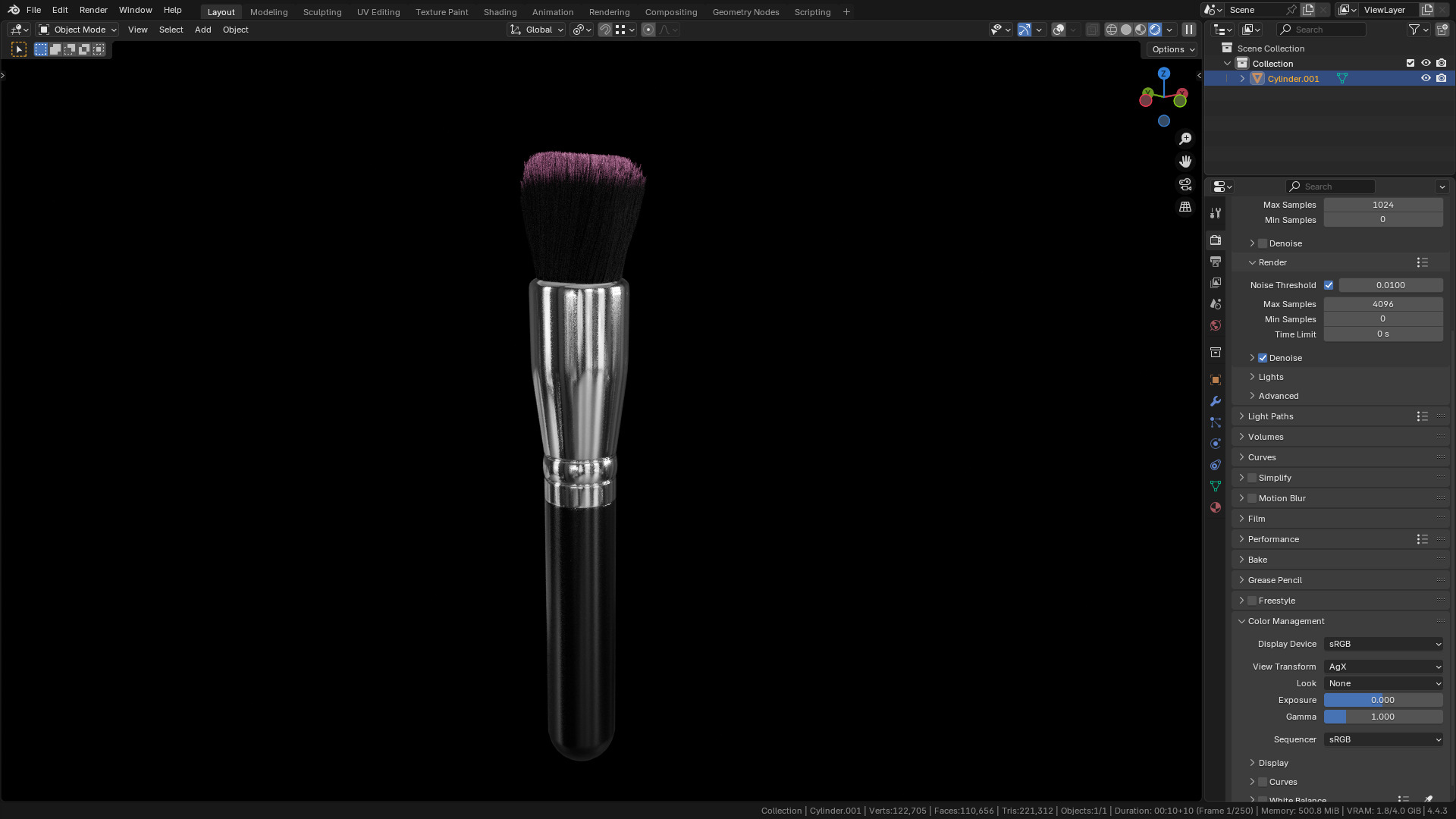Switch to rendered viewport shading
Viewport: 1456px width, 819px height.
1155,30
